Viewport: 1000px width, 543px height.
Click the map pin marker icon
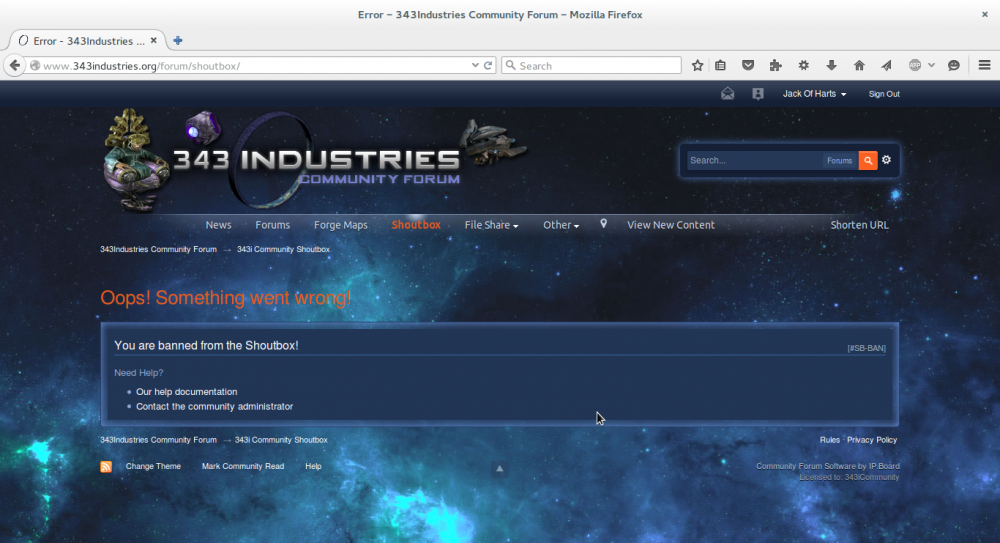tap(603, 223)
